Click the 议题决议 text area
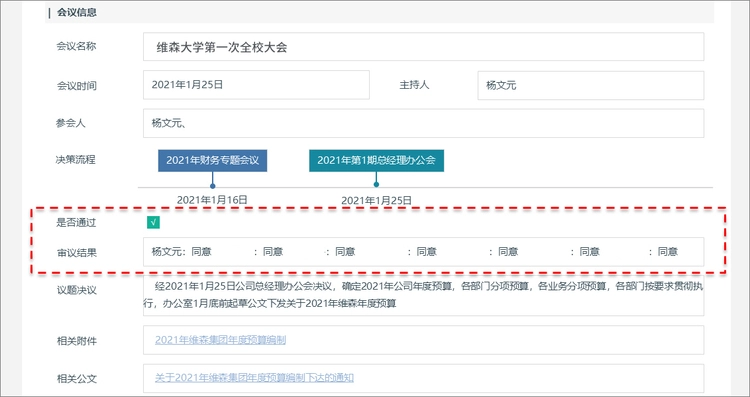This screenshot has width=750, height=397. [x=423, y=295]
